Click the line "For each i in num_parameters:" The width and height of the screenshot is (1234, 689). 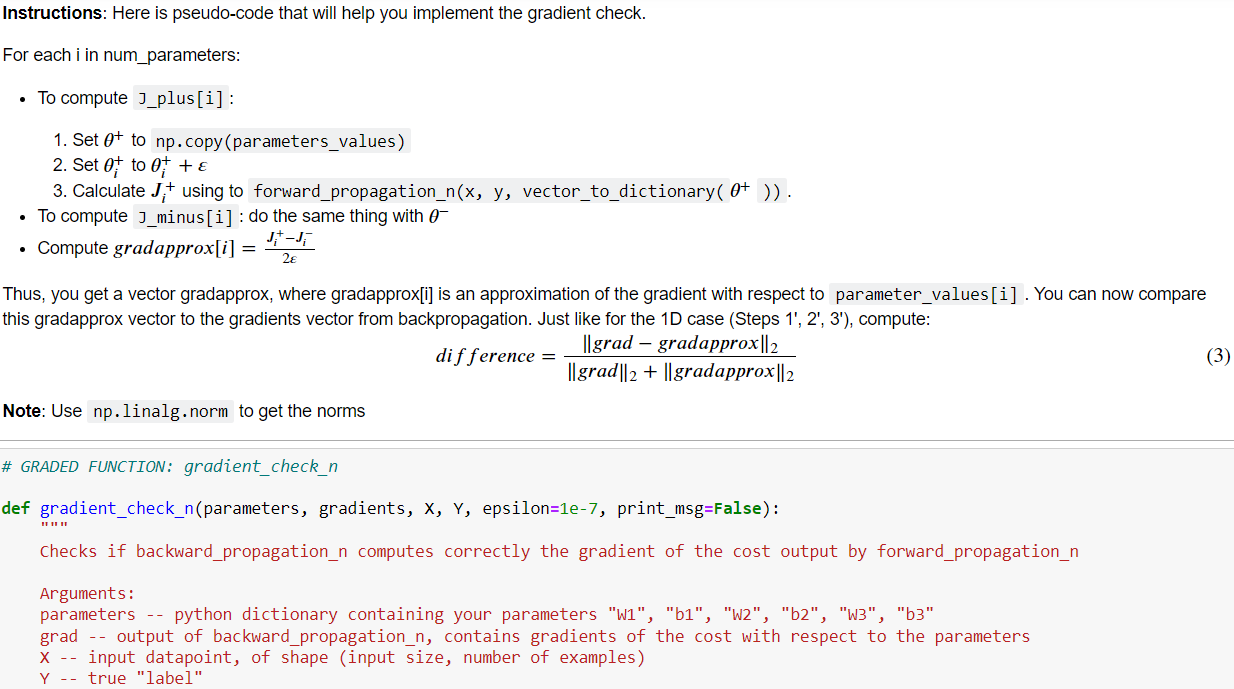(x=122, y=54)
